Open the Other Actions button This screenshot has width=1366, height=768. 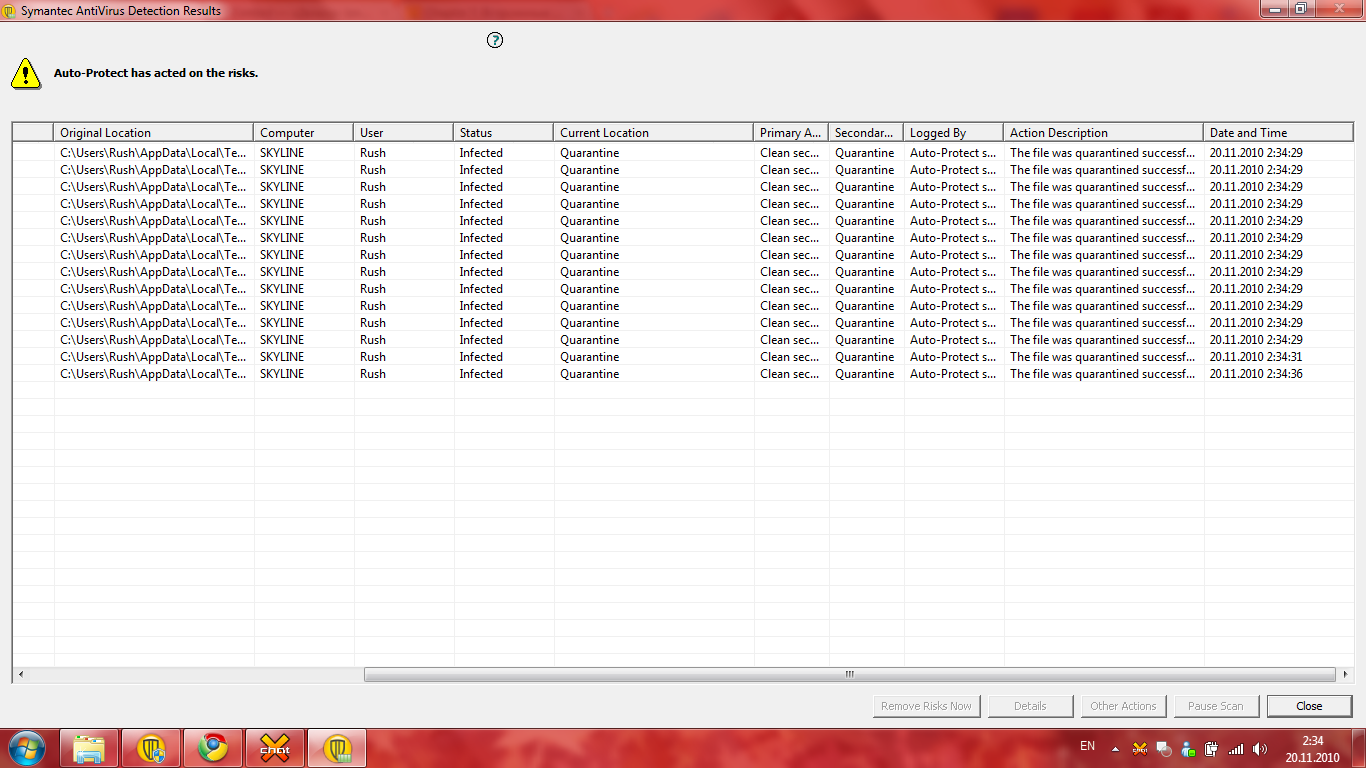click(x=1123, y=706)
